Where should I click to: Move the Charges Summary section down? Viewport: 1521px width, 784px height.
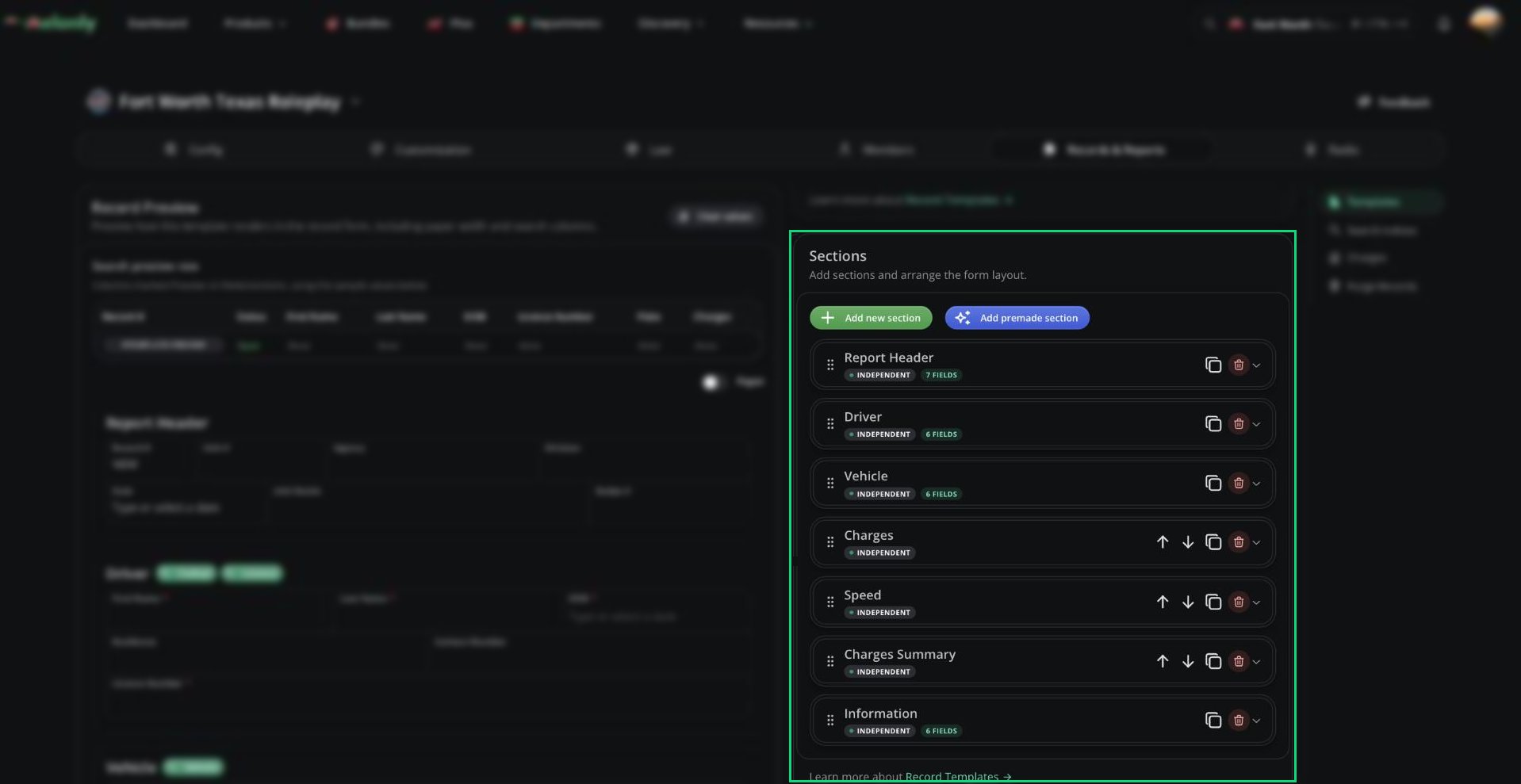(x=1187, y=661)
